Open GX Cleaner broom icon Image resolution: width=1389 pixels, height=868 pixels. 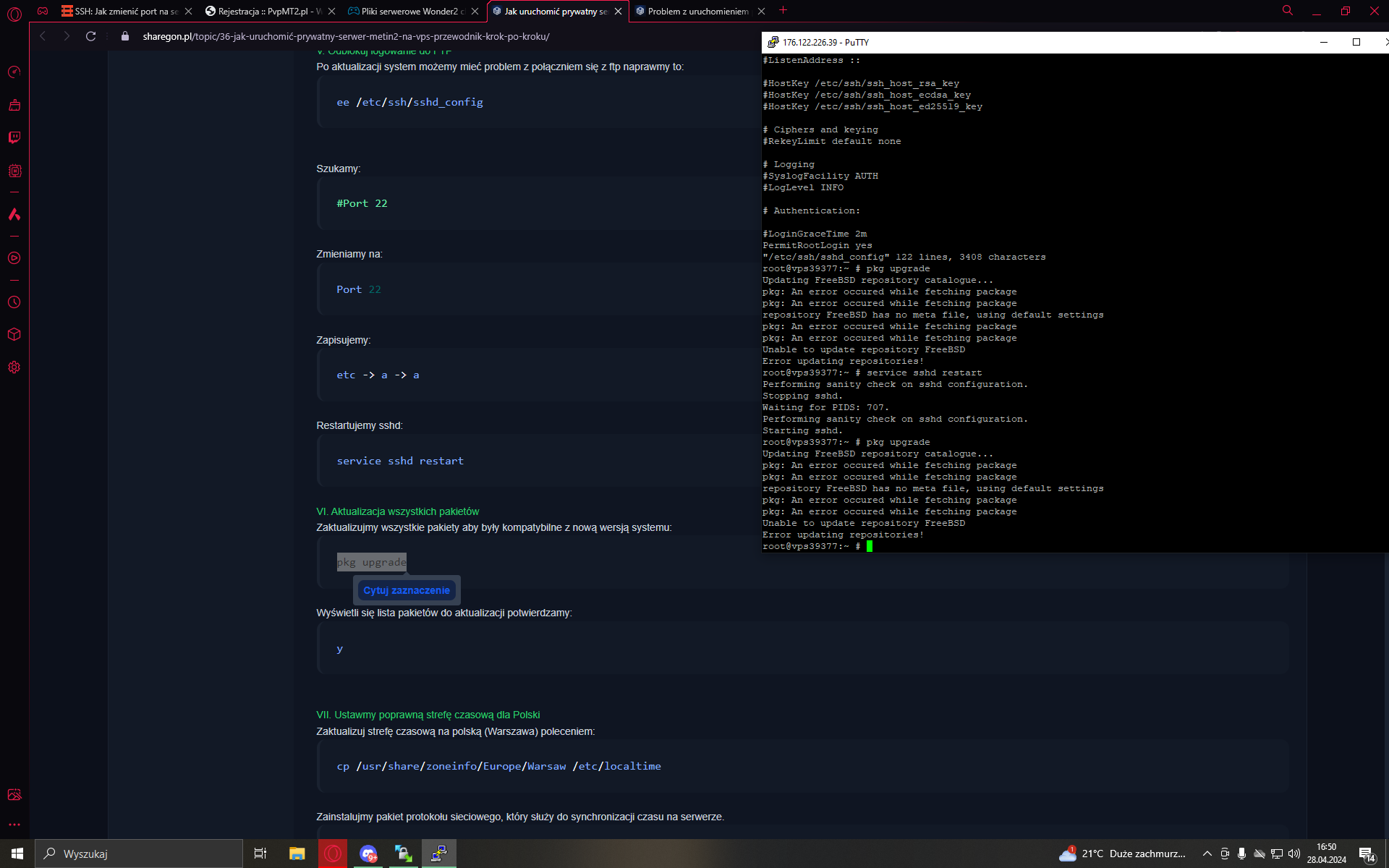[14, 105]
